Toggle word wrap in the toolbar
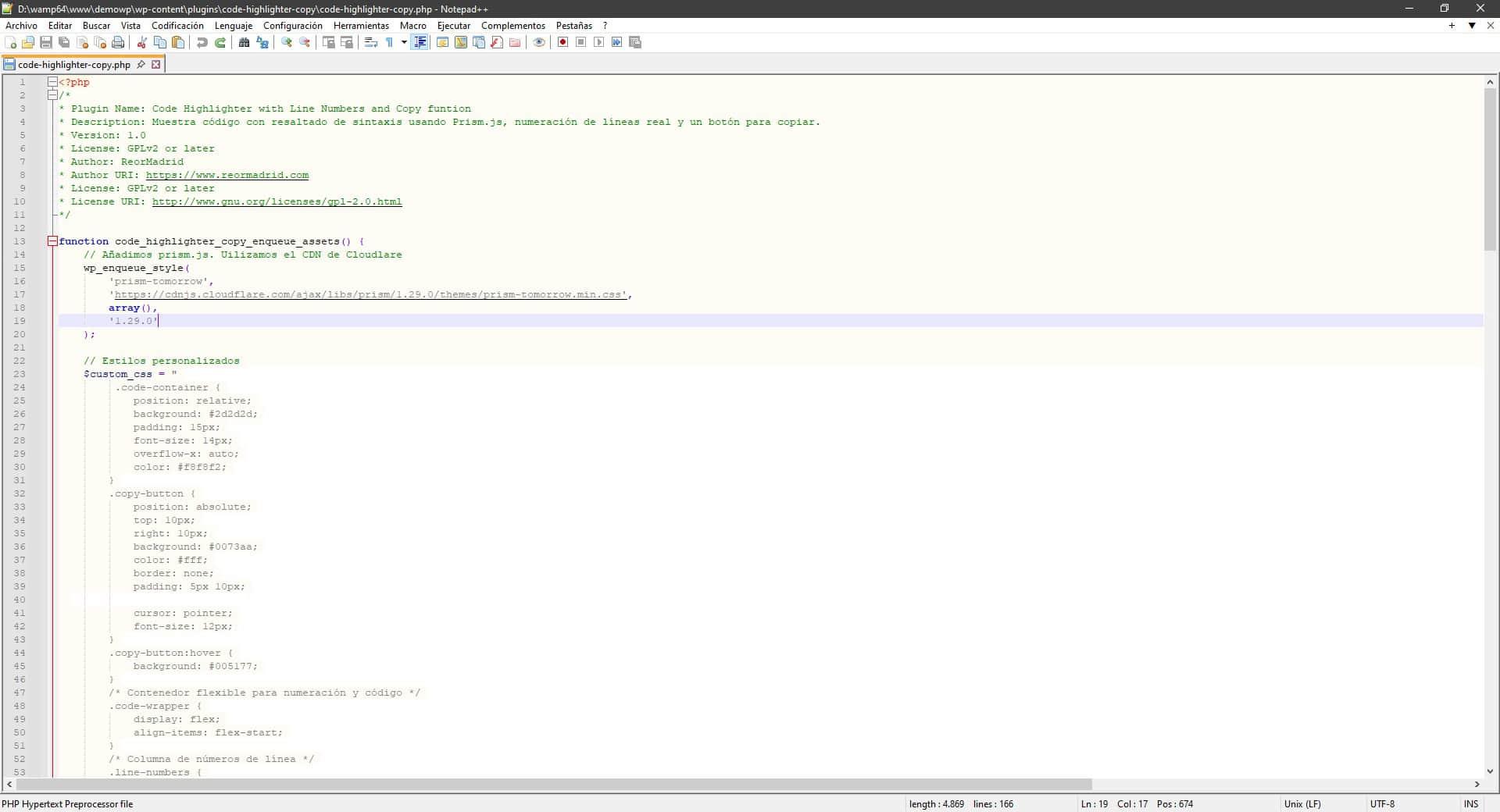This screenshot has height=812, width=1500. pyautogui.click(x=370, y=42)
